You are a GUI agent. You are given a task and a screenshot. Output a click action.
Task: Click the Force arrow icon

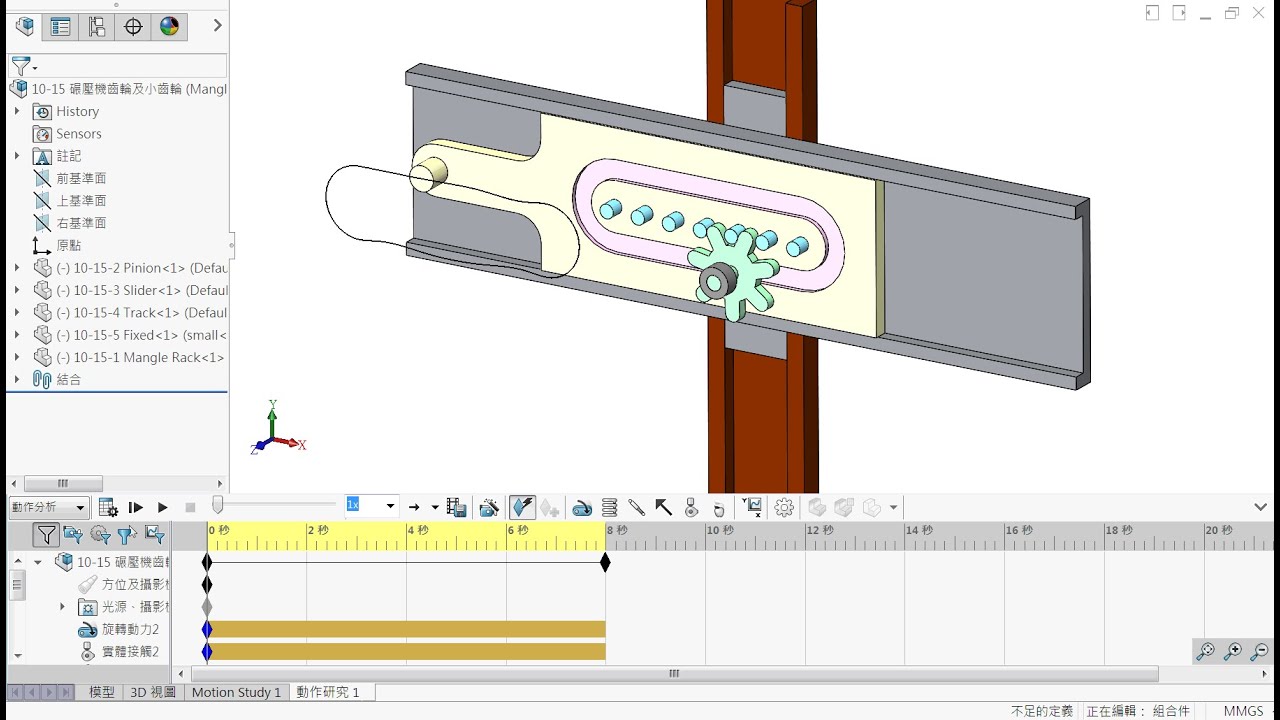[663, 508]
